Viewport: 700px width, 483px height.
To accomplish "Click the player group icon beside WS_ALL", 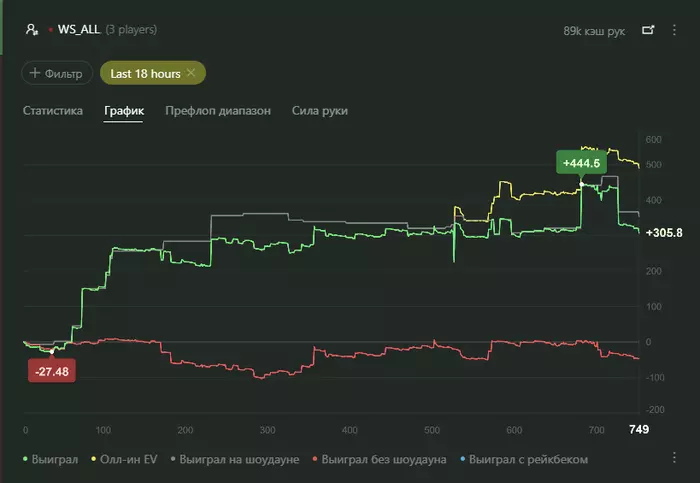I will (x=32, y=29).
